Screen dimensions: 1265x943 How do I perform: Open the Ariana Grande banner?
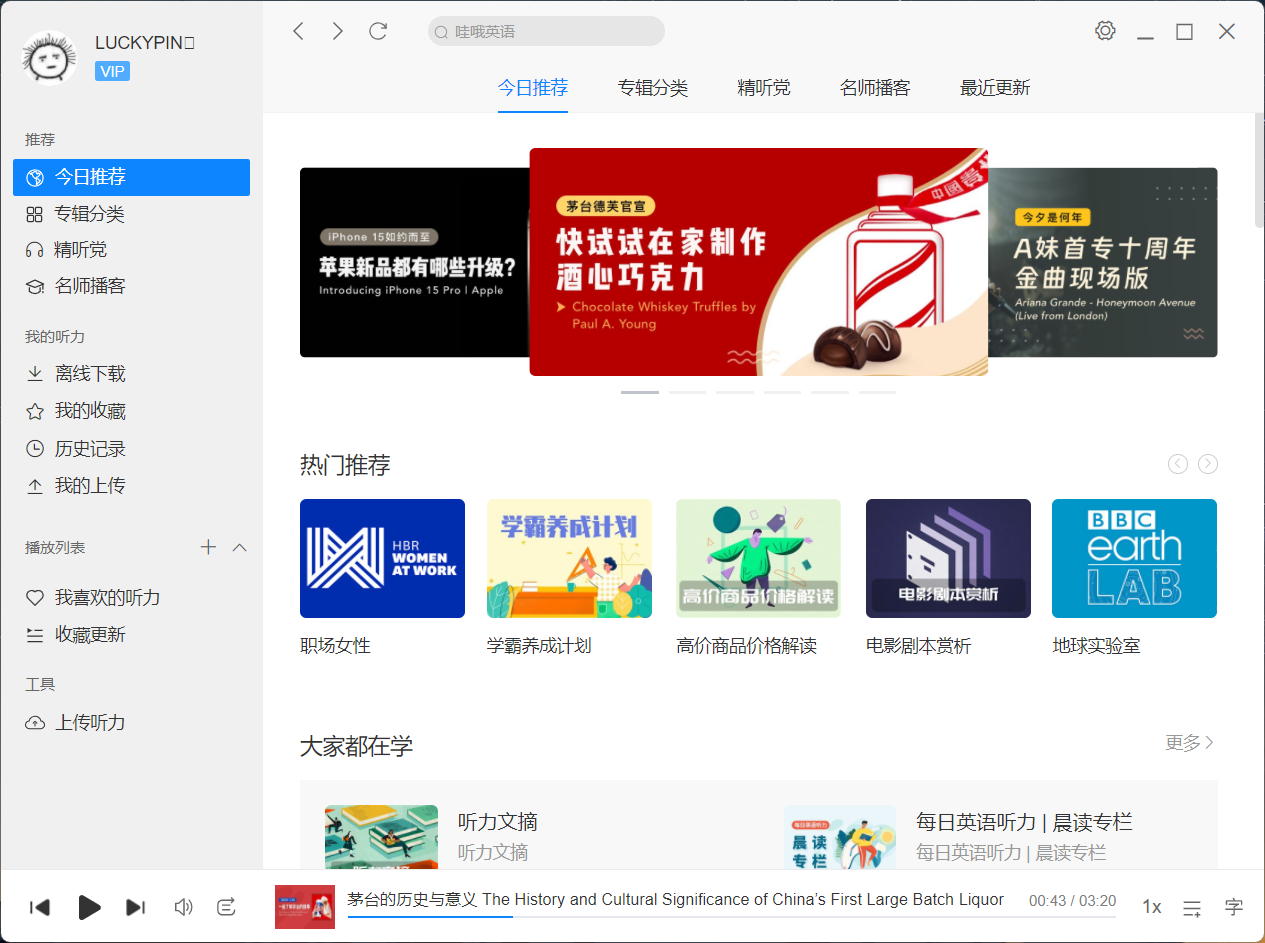1103,262
